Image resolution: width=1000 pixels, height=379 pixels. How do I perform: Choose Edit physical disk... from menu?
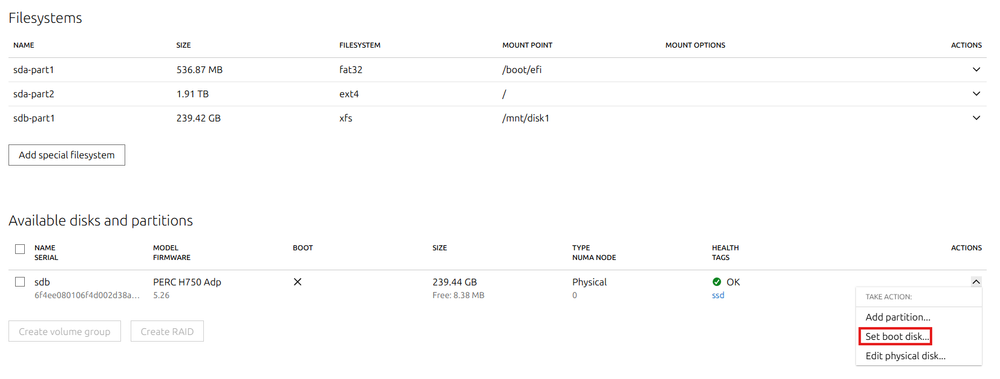tap(905, 356)
